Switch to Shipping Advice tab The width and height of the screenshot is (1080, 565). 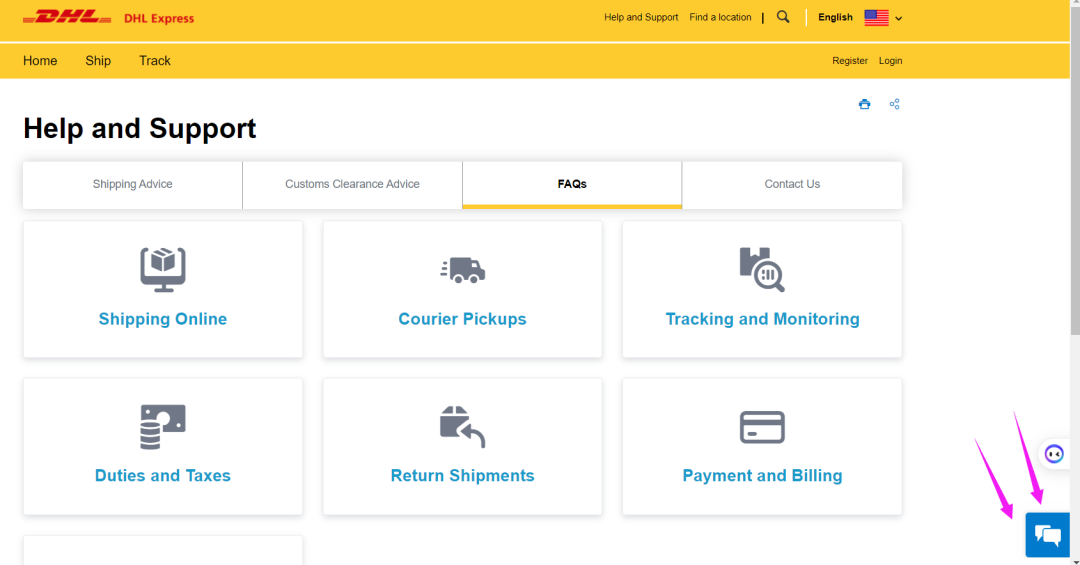(x=132, y=185)
